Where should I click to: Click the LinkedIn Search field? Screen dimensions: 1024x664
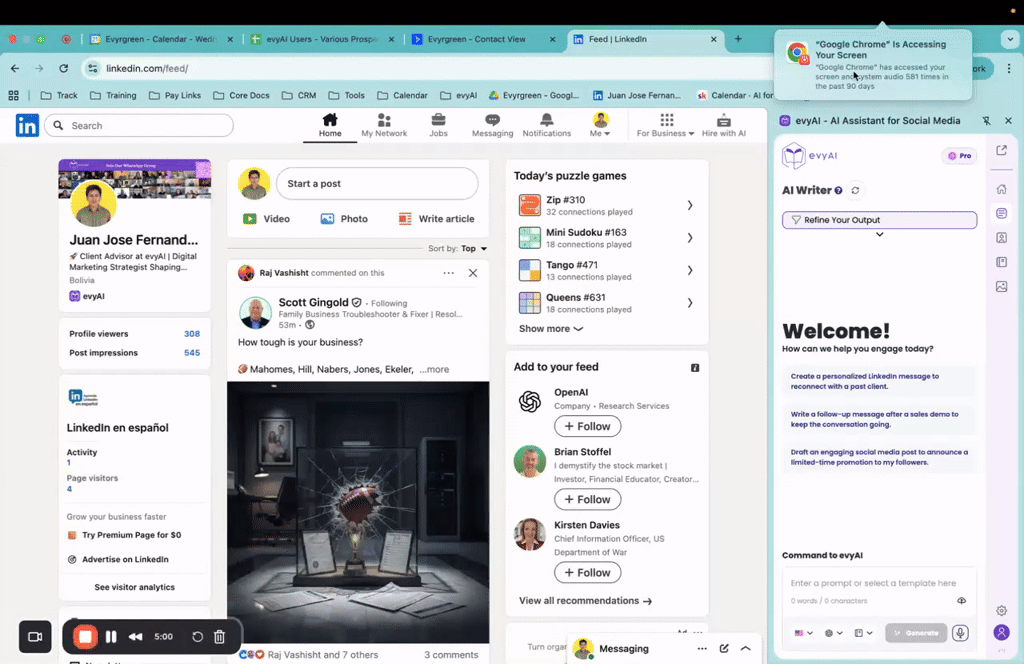coord(139,125)
